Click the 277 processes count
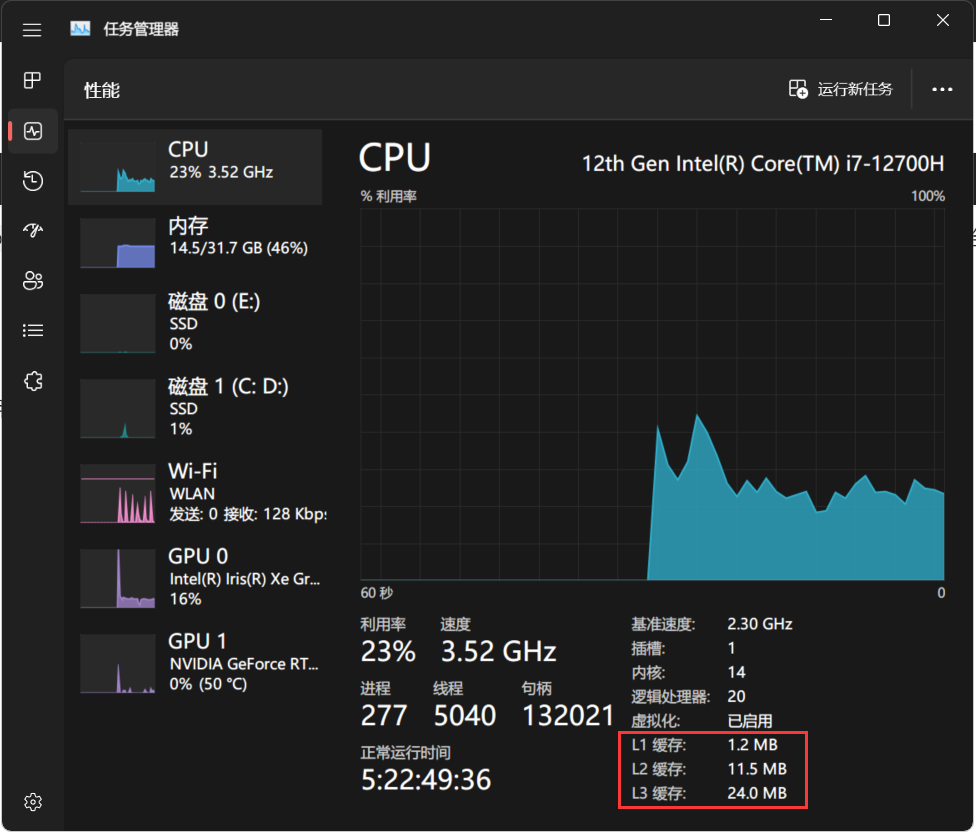 coord(383,716)
